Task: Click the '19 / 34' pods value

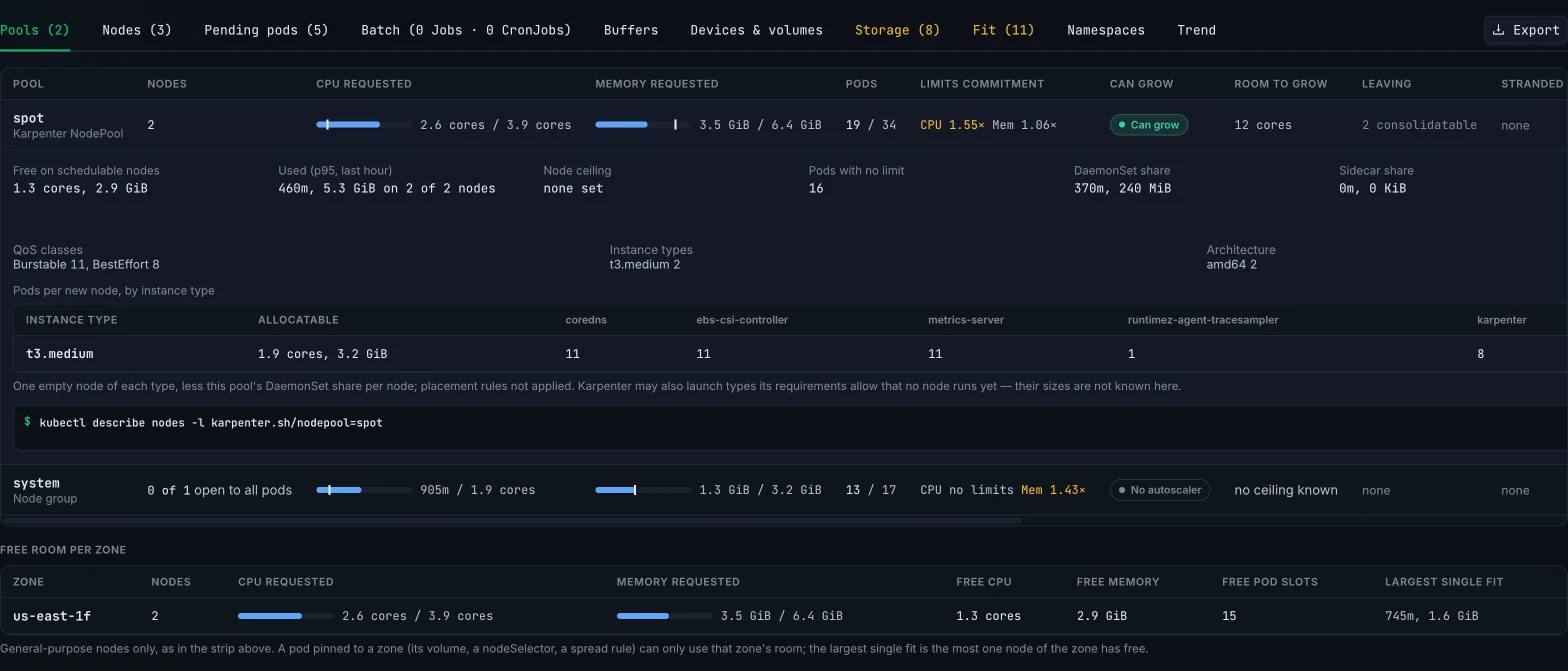Action: [871, 125]
